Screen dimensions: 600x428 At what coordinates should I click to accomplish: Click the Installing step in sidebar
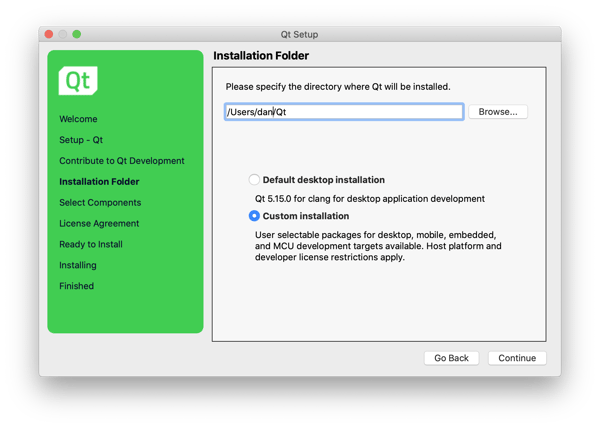click(78, 265)
